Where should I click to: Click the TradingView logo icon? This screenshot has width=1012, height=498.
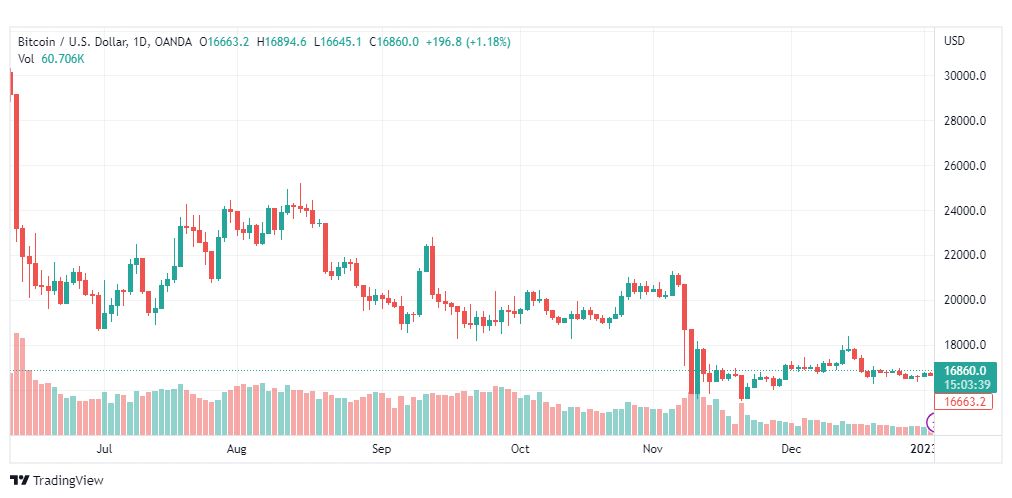click(x=19, y=480)
